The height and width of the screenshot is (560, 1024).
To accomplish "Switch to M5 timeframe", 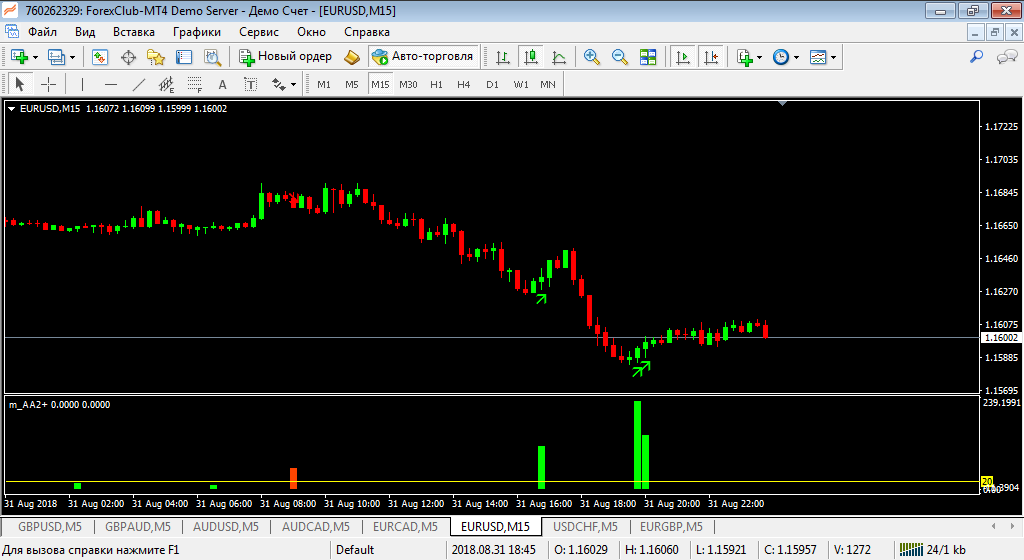I will click(x=352, y=84).
